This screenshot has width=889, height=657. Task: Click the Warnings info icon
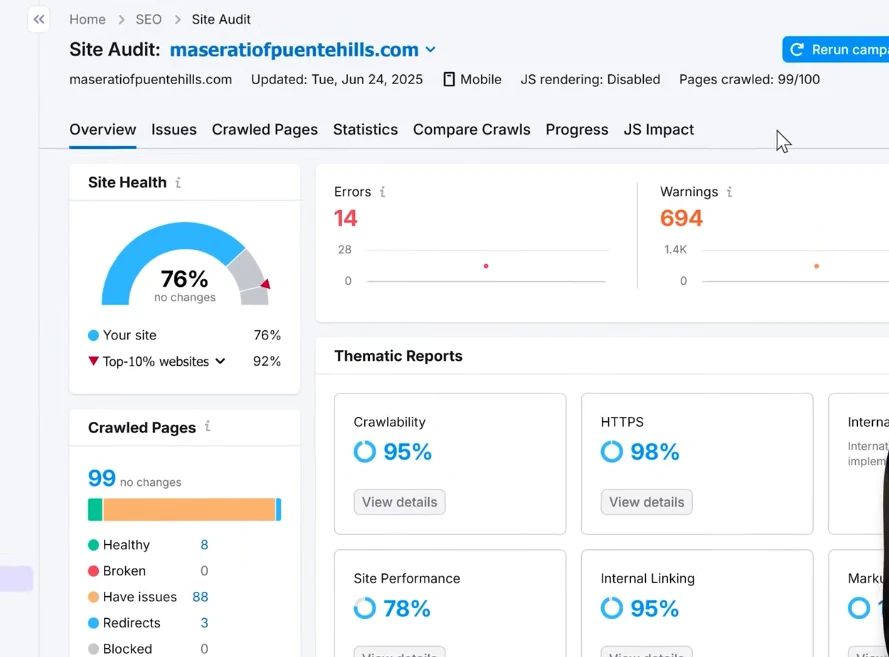coord(730,192)
